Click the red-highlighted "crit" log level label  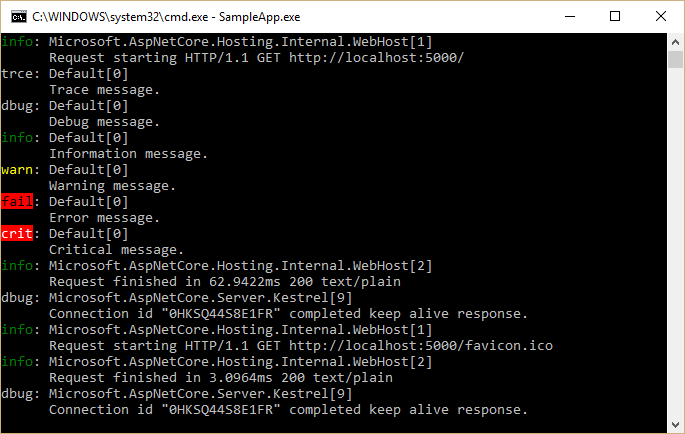(18, 233)
